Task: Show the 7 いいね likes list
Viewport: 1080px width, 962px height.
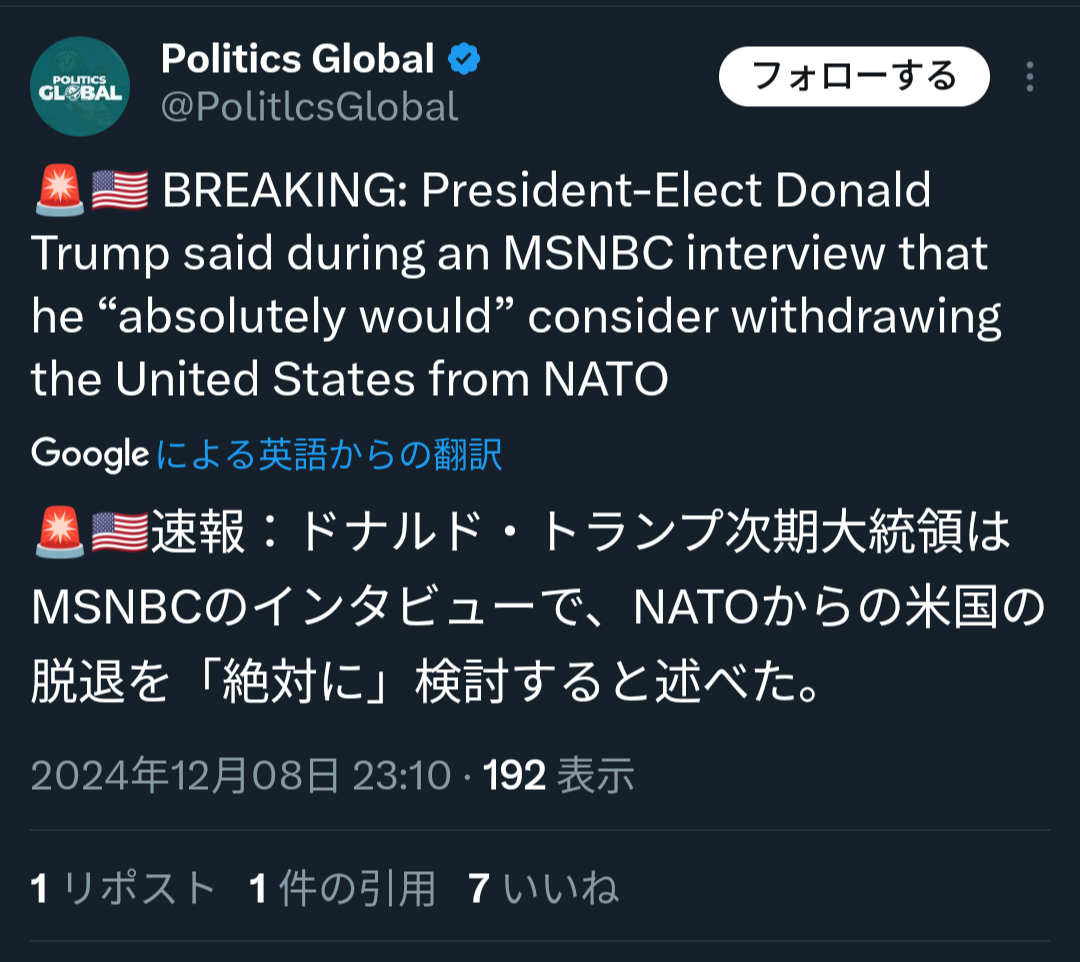Action: click(x=543, y=888)
